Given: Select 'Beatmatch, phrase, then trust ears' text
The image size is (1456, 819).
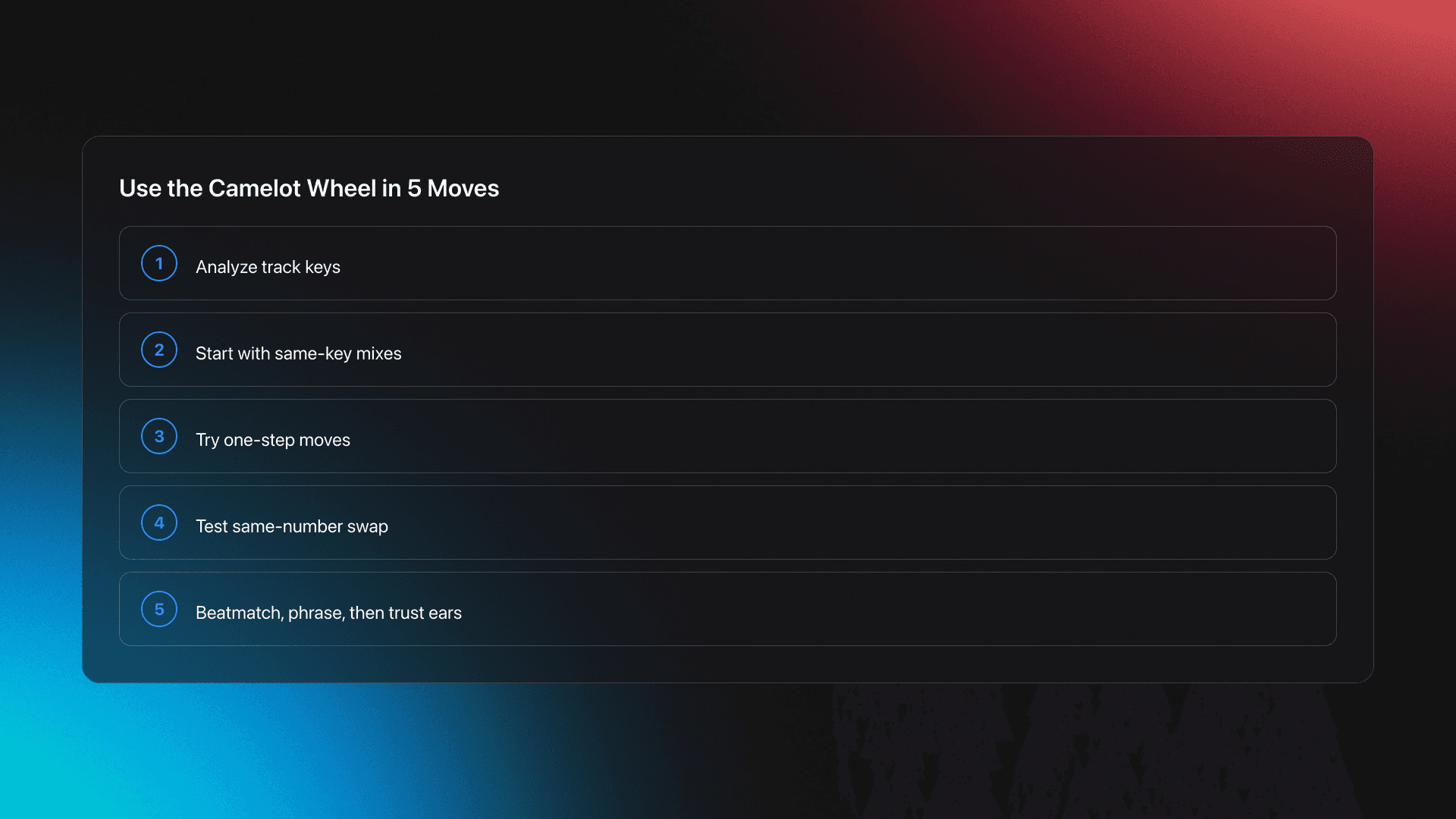Looking at the screenshot, I should click(328, 613).
